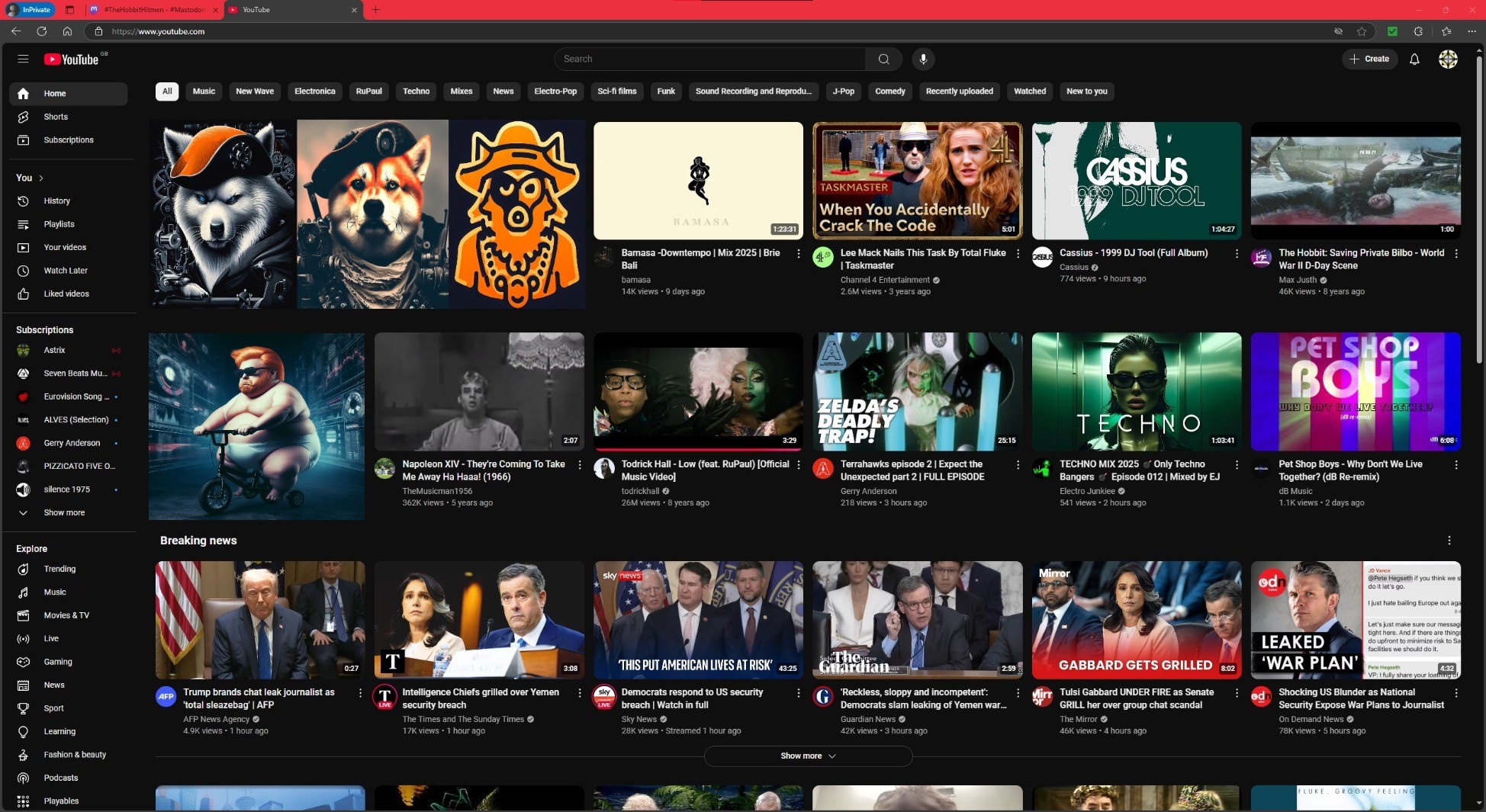
Task: Start voice search with microphone icon
Action: (x=923, y=59)
